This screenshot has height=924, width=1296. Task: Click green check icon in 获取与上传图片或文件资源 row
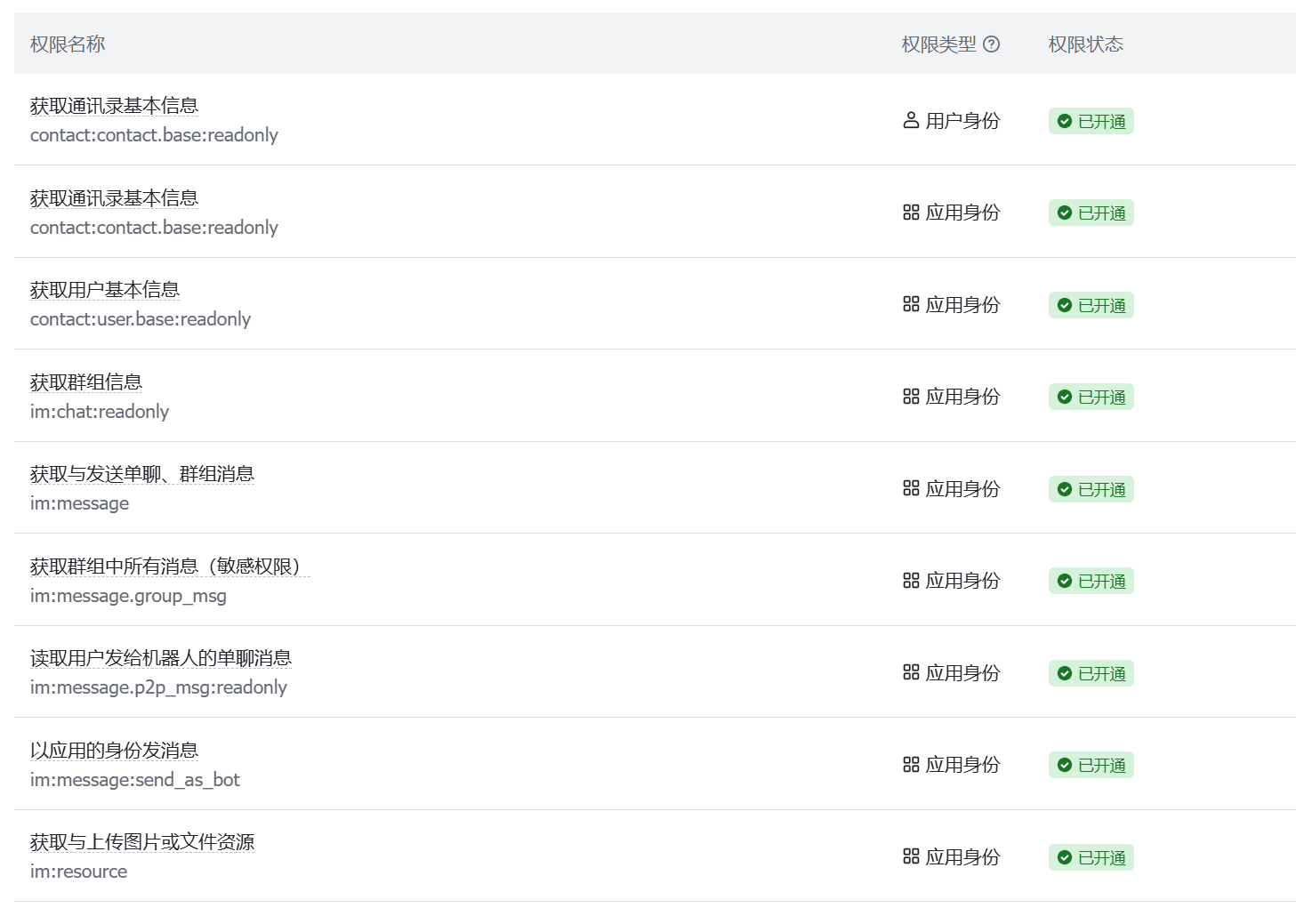point(1065,857)
